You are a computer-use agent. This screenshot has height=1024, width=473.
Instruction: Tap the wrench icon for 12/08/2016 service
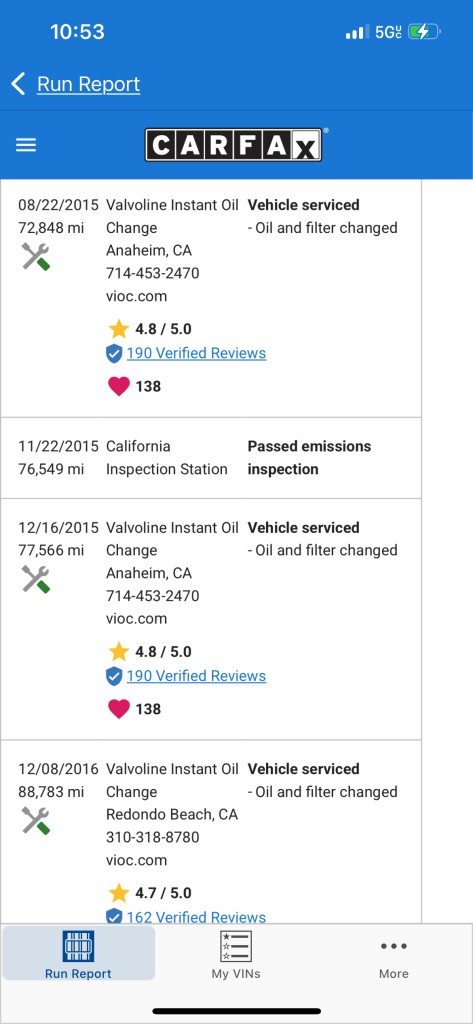click(36, 821)
